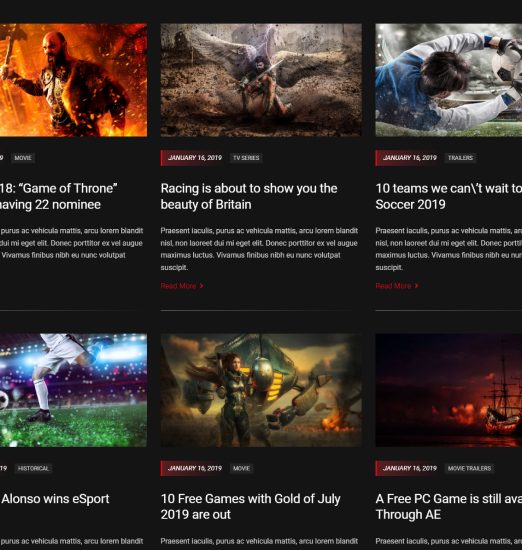Select the TRAILERS category tag

(x=460, y=158)
